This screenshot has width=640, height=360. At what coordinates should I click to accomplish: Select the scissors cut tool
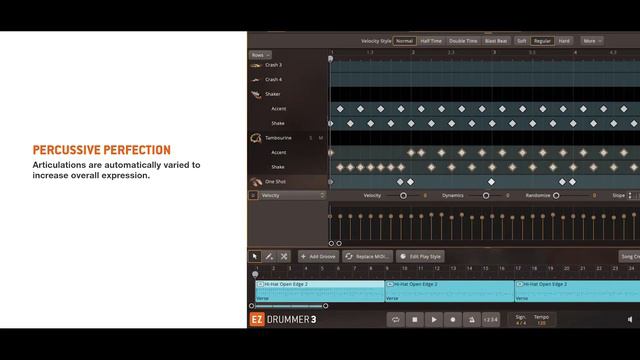(284, 256)
